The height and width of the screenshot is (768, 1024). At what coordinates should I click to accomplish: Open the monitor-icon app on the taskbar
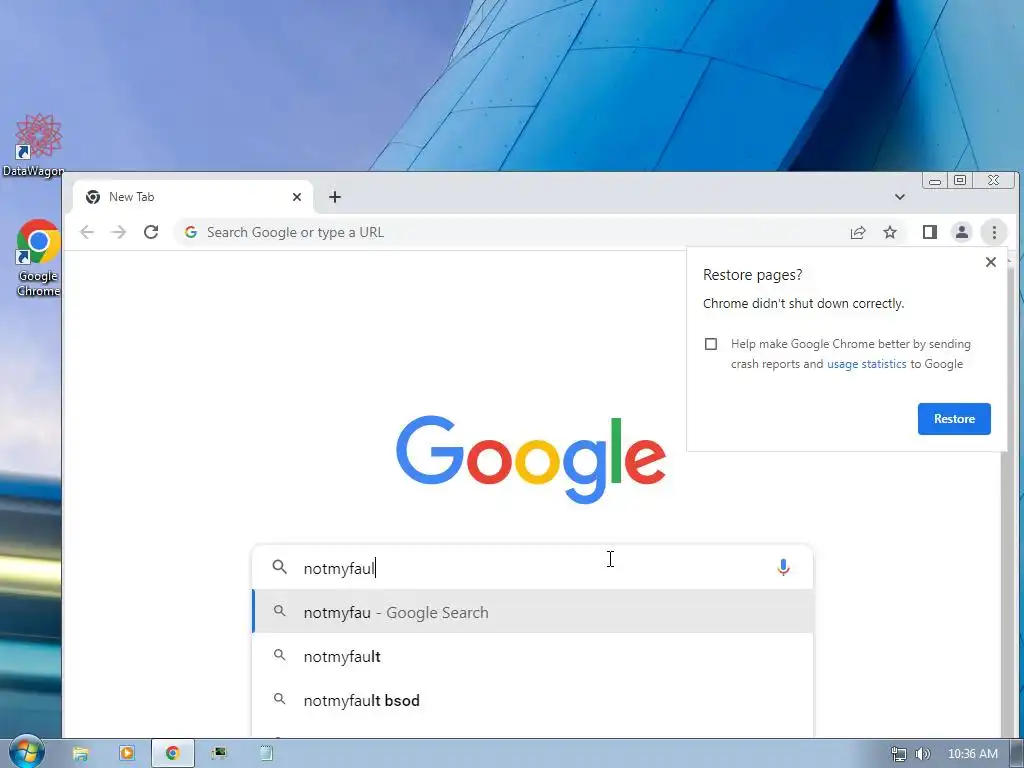[x=219, y=753]
